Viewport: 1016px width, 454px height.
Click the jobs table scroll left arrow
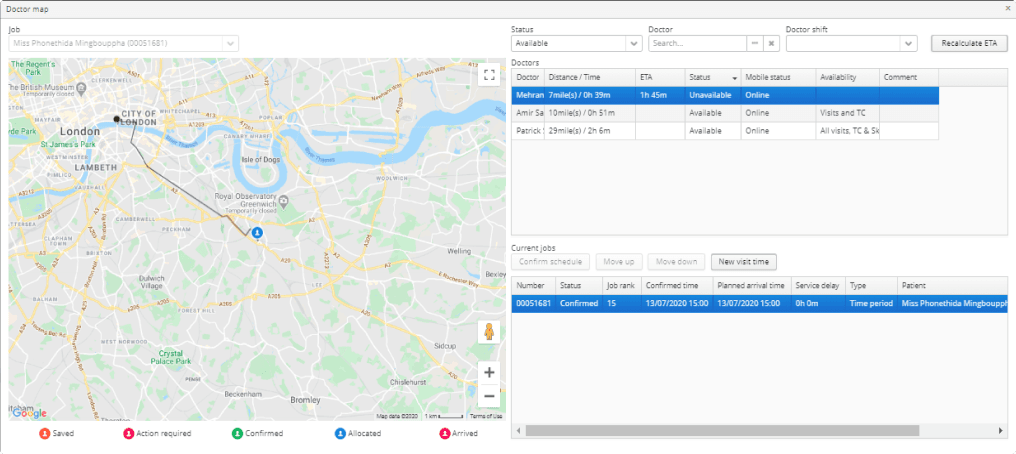tap(517, 431)
